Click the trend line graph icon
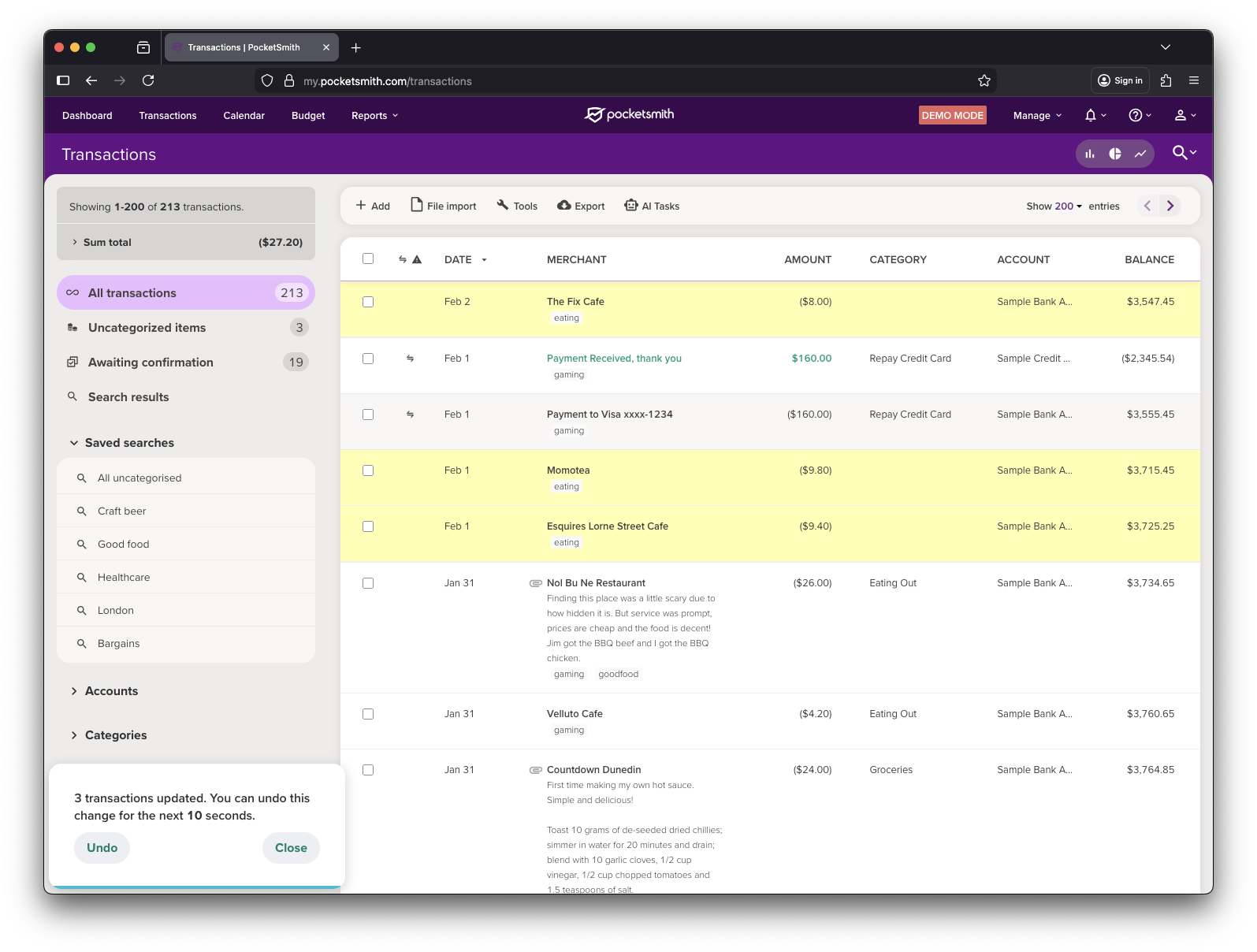 (x=1140, y=154)
